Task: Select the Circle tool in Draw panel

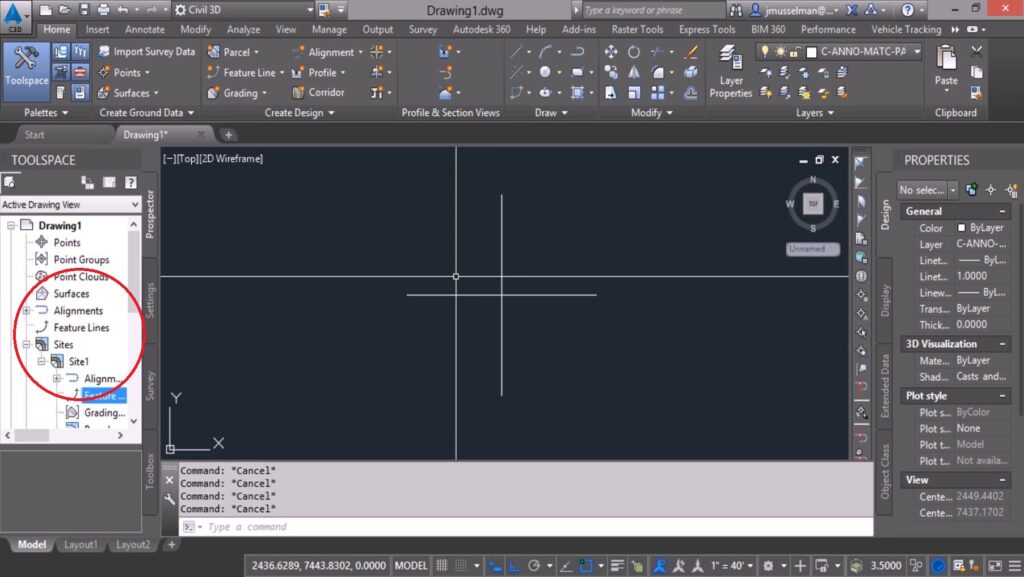Action: [545, 72]
